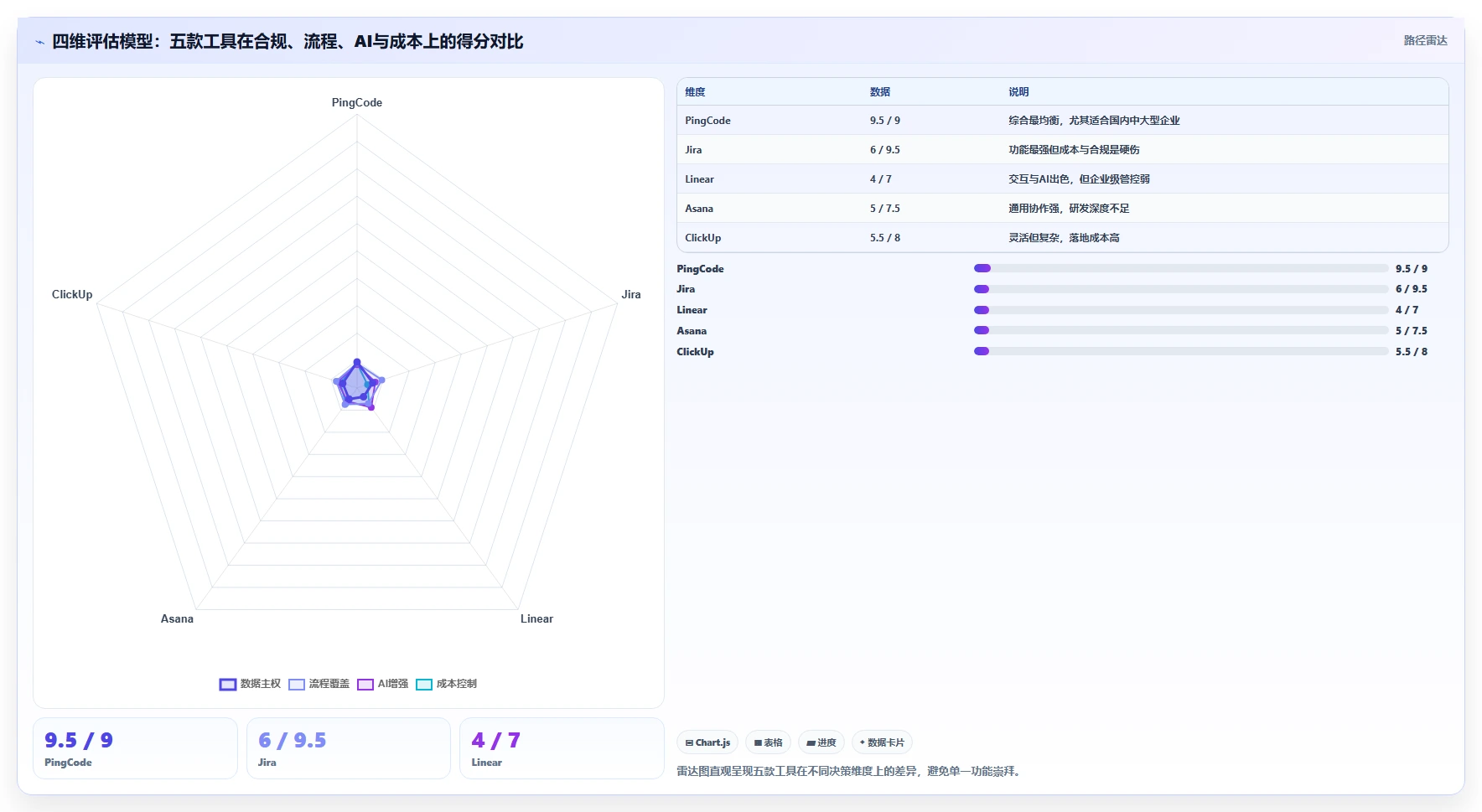Select the Jira progress bar
The height and width of the screenshot is (812, 1482).
point(1181,289)
